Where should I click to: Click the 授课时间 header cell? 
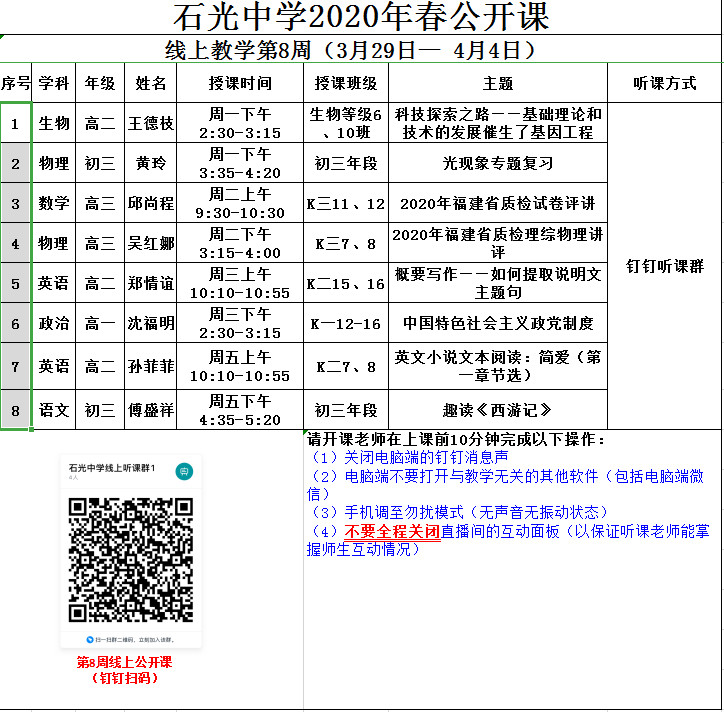tap(240, 83)
